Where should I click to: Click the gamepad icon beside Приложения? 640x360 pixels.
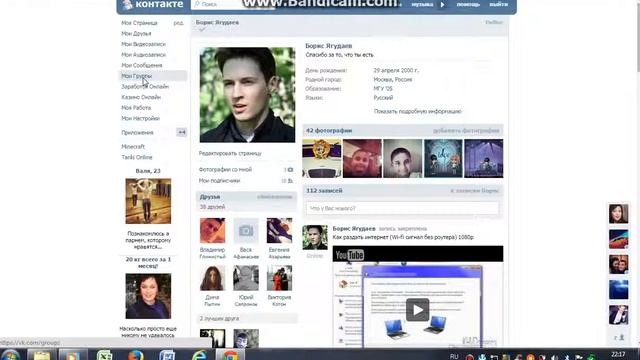tap(182, 132)
